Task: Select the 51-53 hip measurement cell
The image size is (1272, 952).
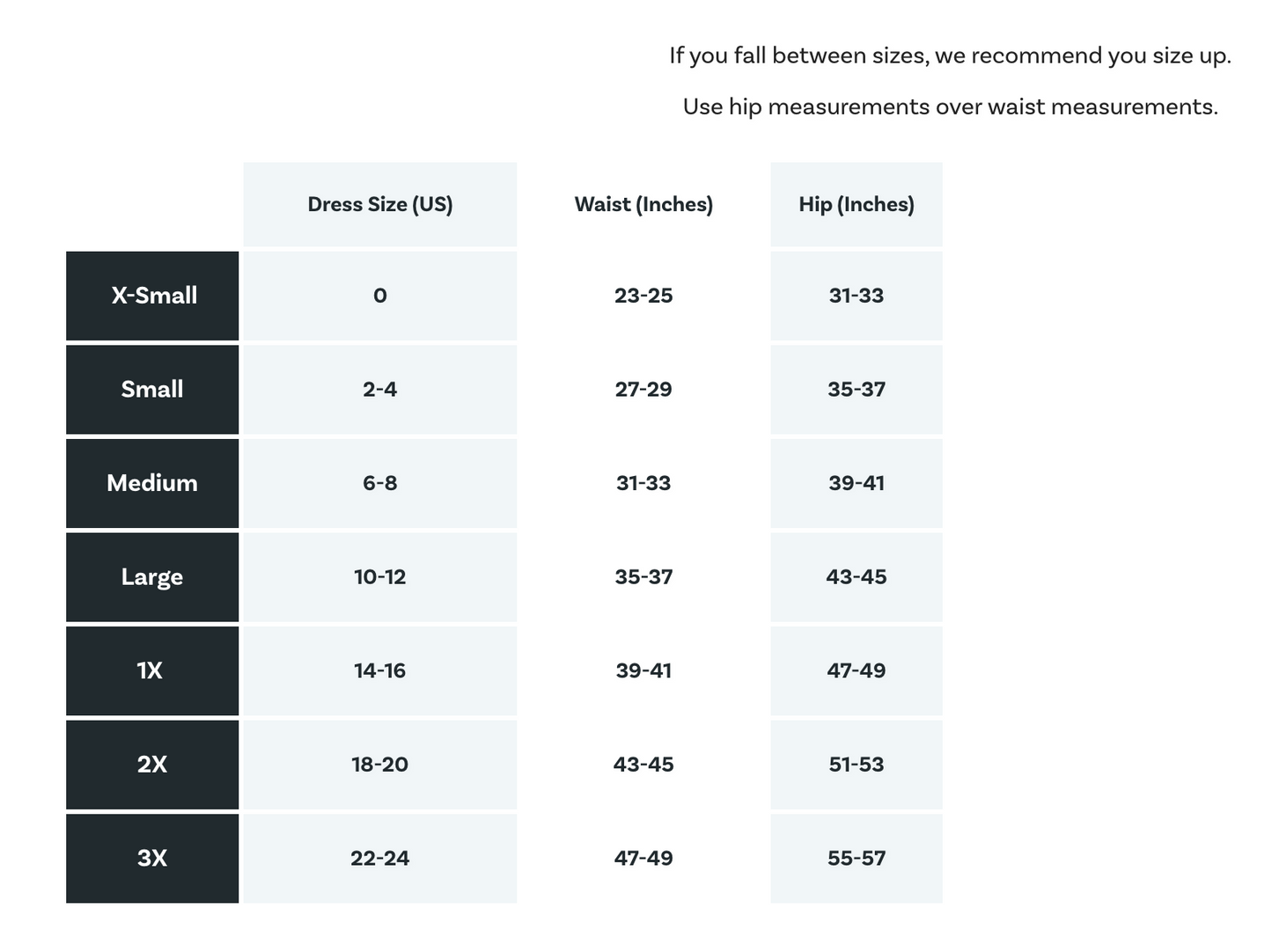Action: (856, 765)
